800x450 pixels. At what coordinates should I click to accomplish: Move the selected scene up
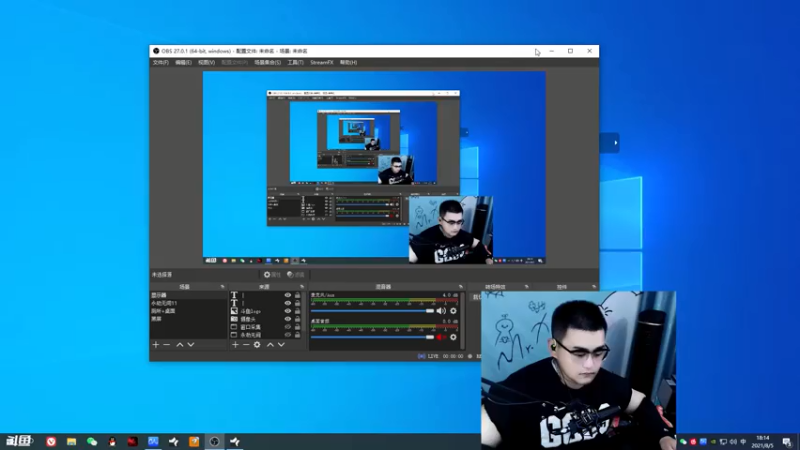pyautogui.click(x=180, y=345)
